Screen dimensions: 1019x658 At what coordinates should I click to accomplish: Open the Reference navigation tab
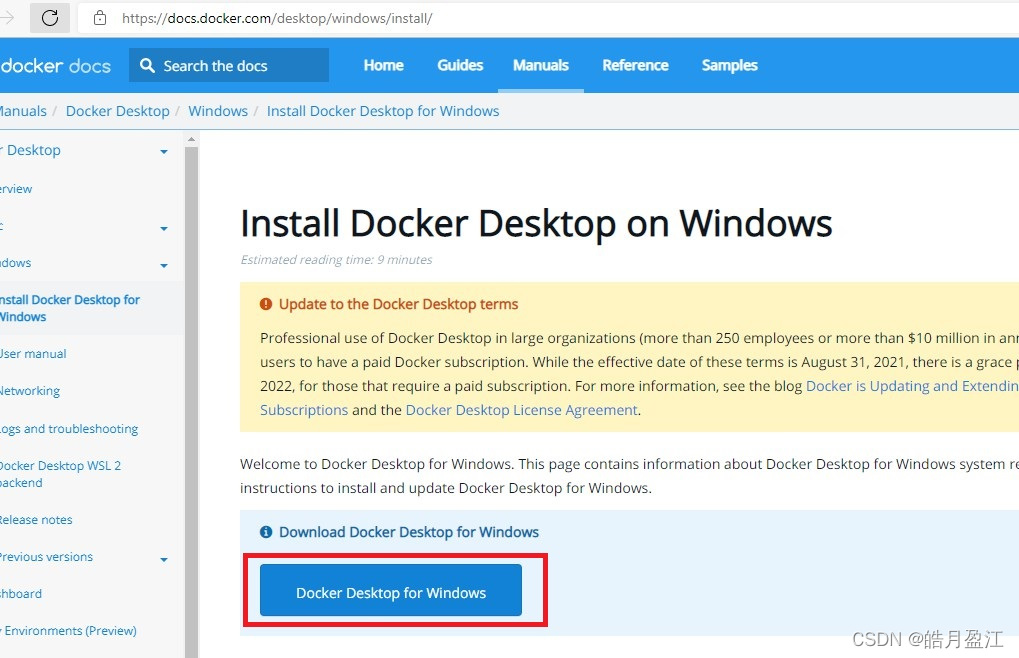tap(635, 66)
